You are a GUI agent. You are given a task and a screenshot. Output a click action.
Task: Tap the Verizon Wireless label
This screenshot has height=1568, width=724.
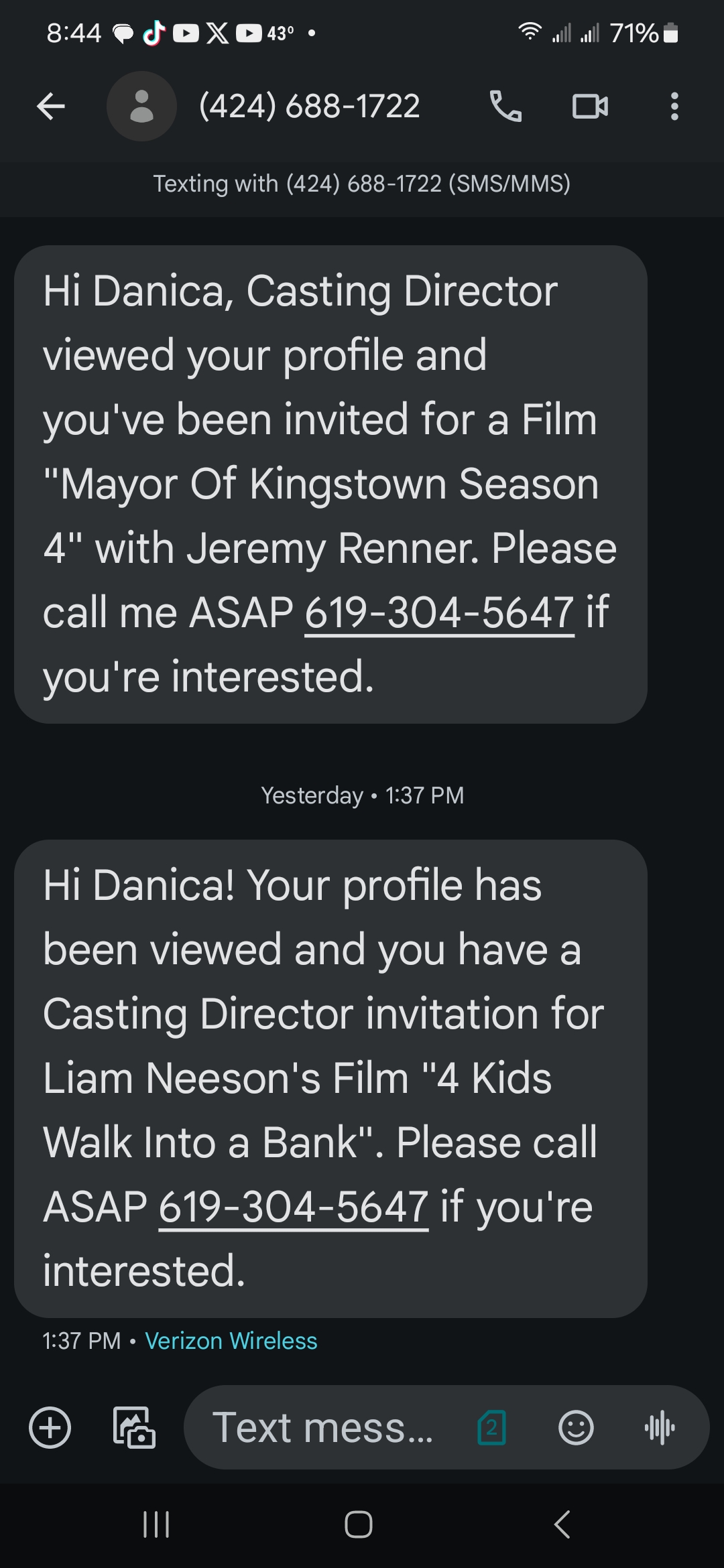point(231,1340)
